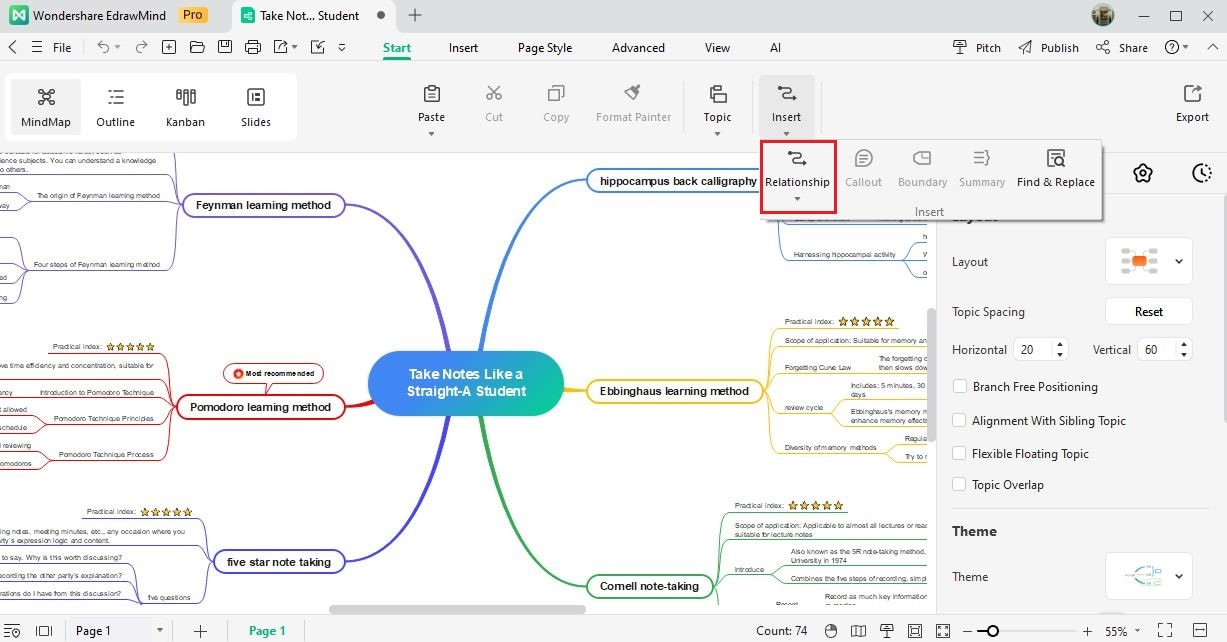Open the Slides view
Image resolution: width=1227 pixels, height=642 pixels.
(256, 108)
